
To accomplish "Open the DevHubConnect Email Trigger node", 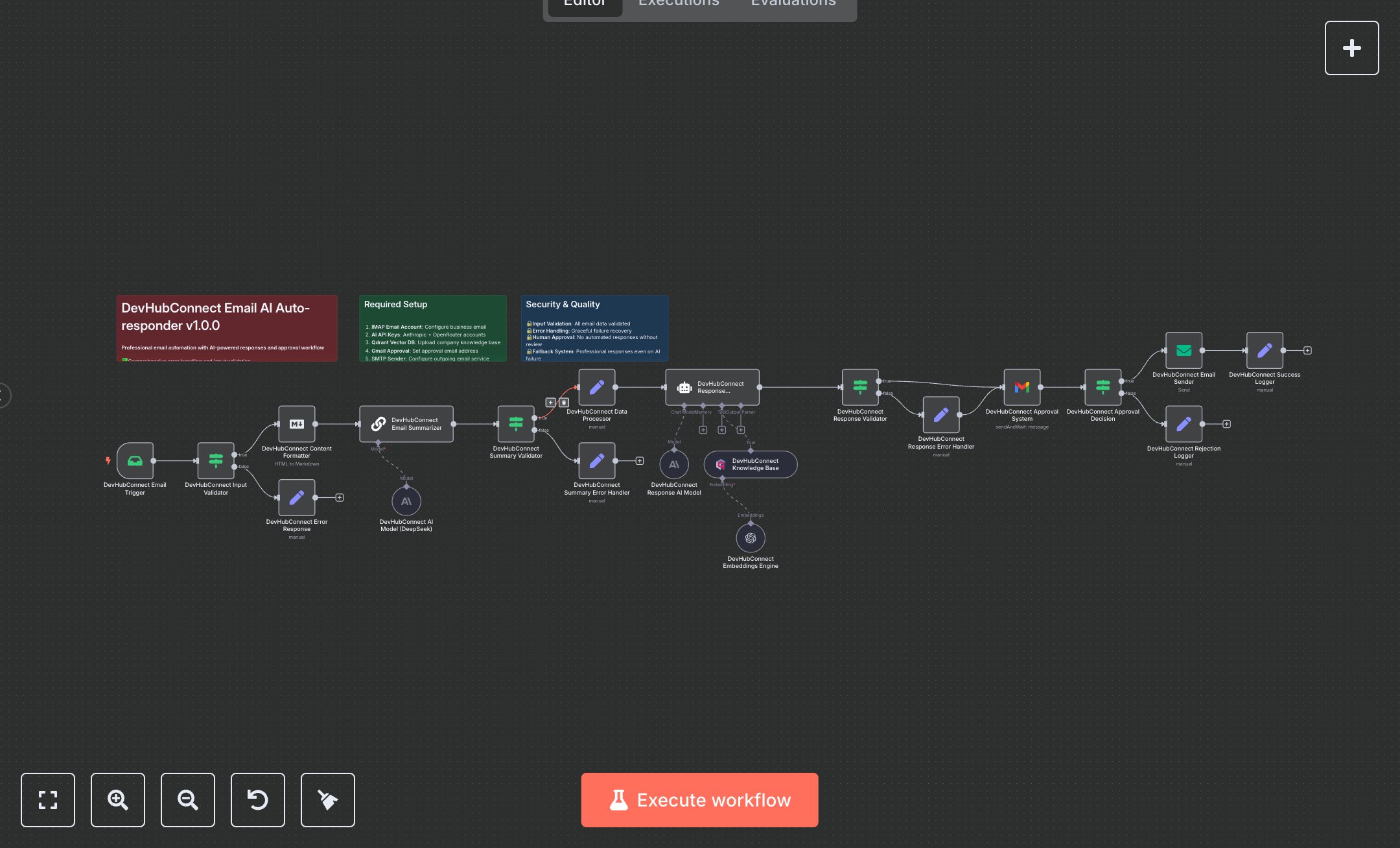I will 135,461.
